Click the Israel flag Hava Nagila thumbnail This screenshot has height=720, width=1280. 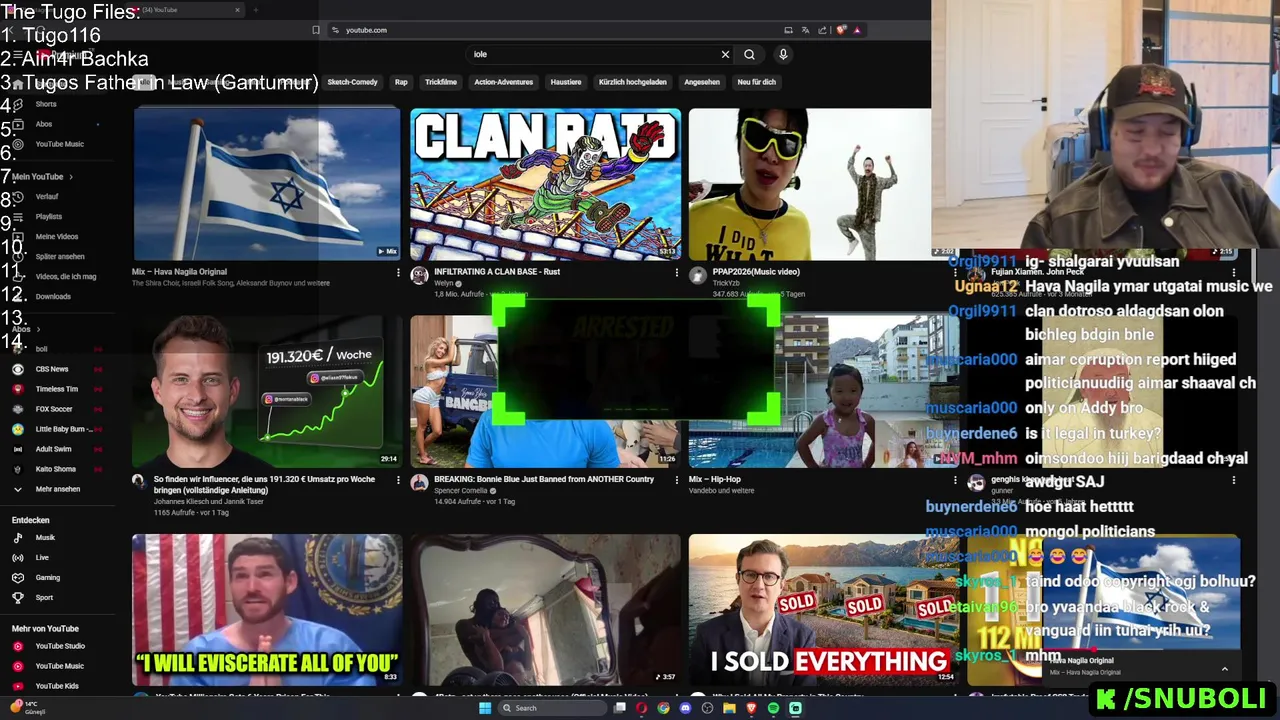click(x=267, y=184)
